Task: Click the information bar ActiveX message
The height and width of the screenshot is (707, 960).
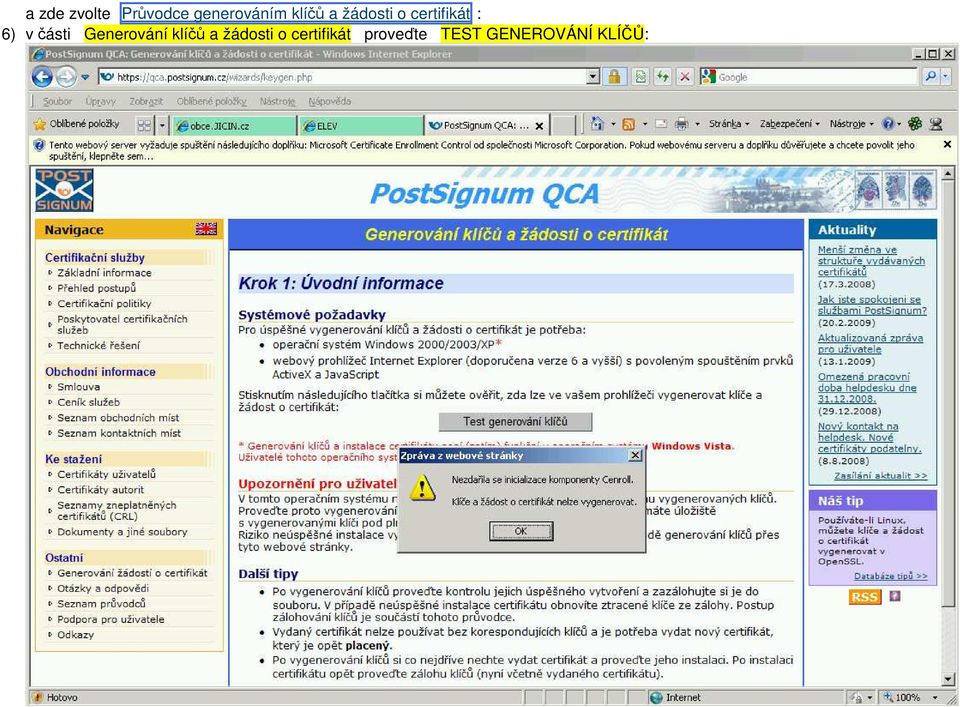Action: pos(481,151)
